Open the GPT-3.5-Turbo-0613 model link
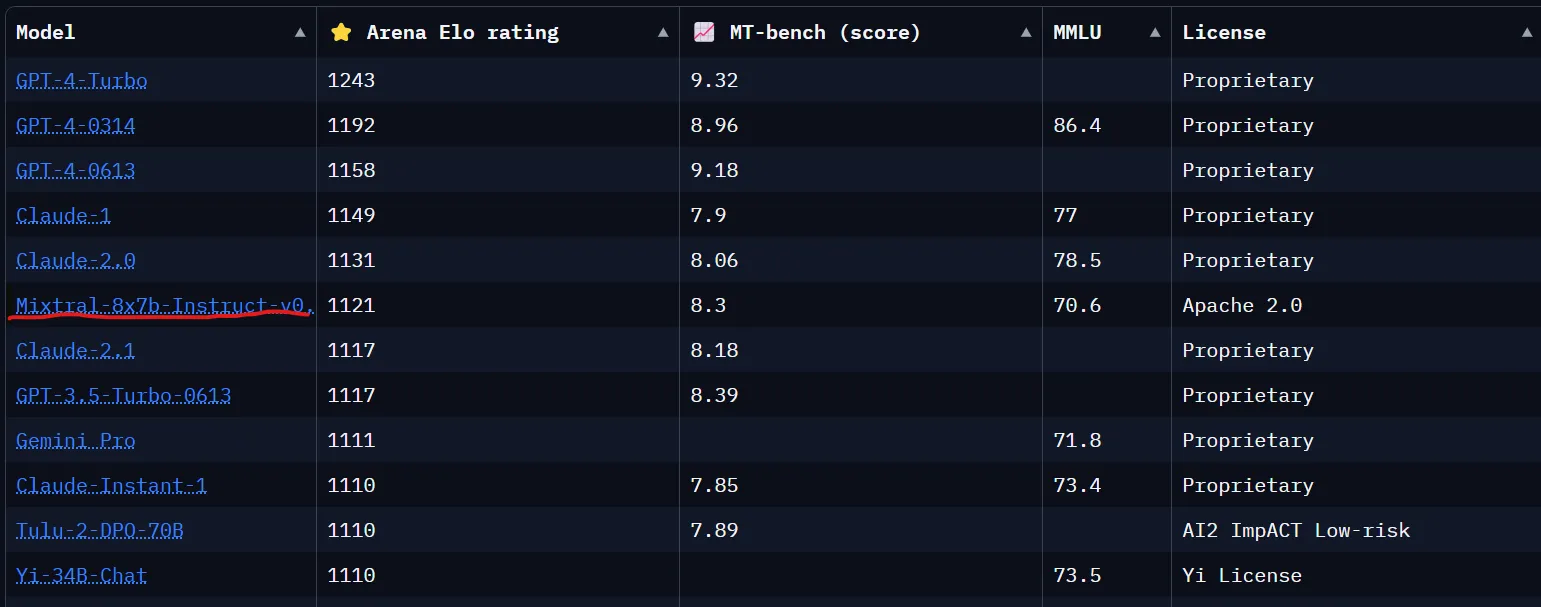This screenshot has width=1541, height=607. 124,395
